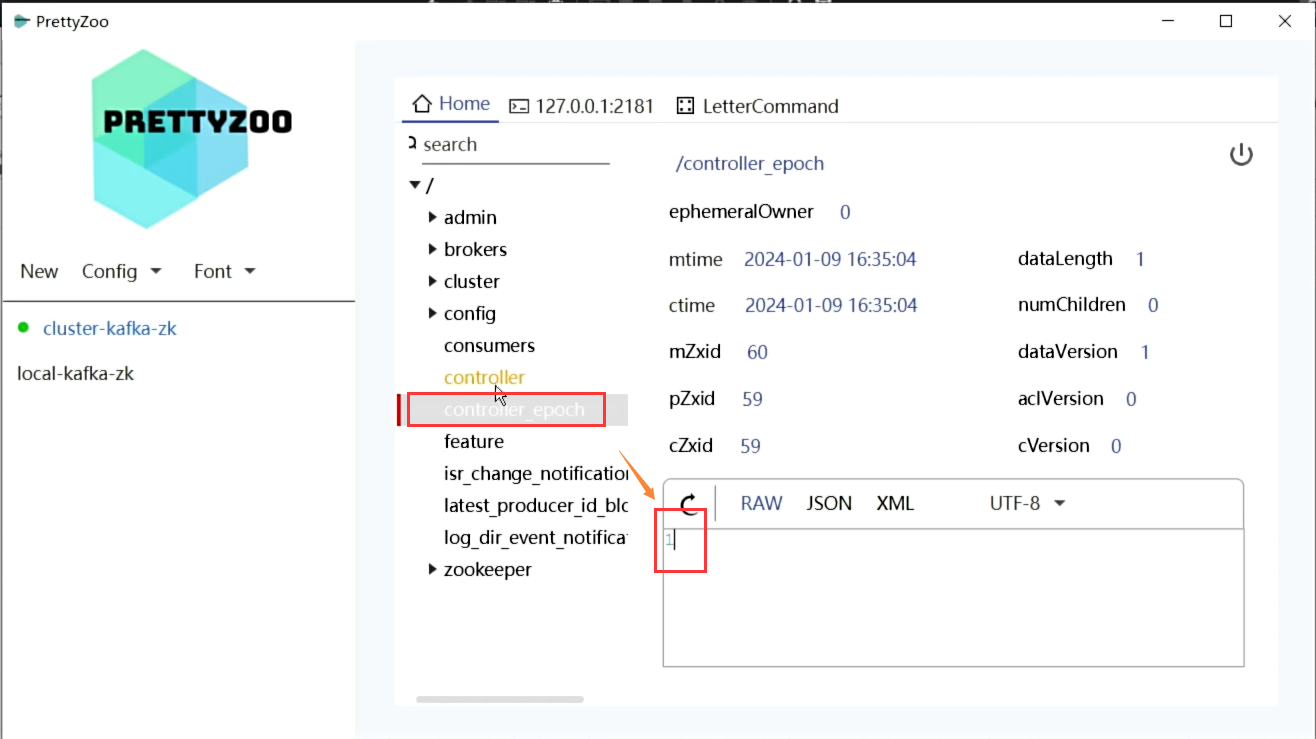Select the cluster-kafka-zk server
Image resolution: width=1316 pixels, height=739 pixels.
point(110,328)
